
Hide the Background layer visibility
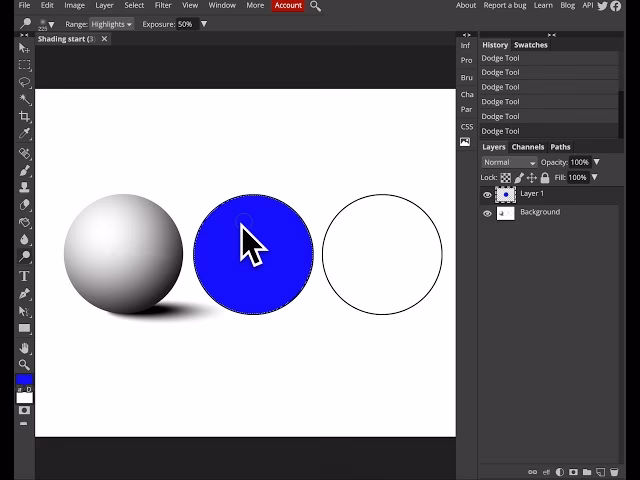(x=488, y=213)
